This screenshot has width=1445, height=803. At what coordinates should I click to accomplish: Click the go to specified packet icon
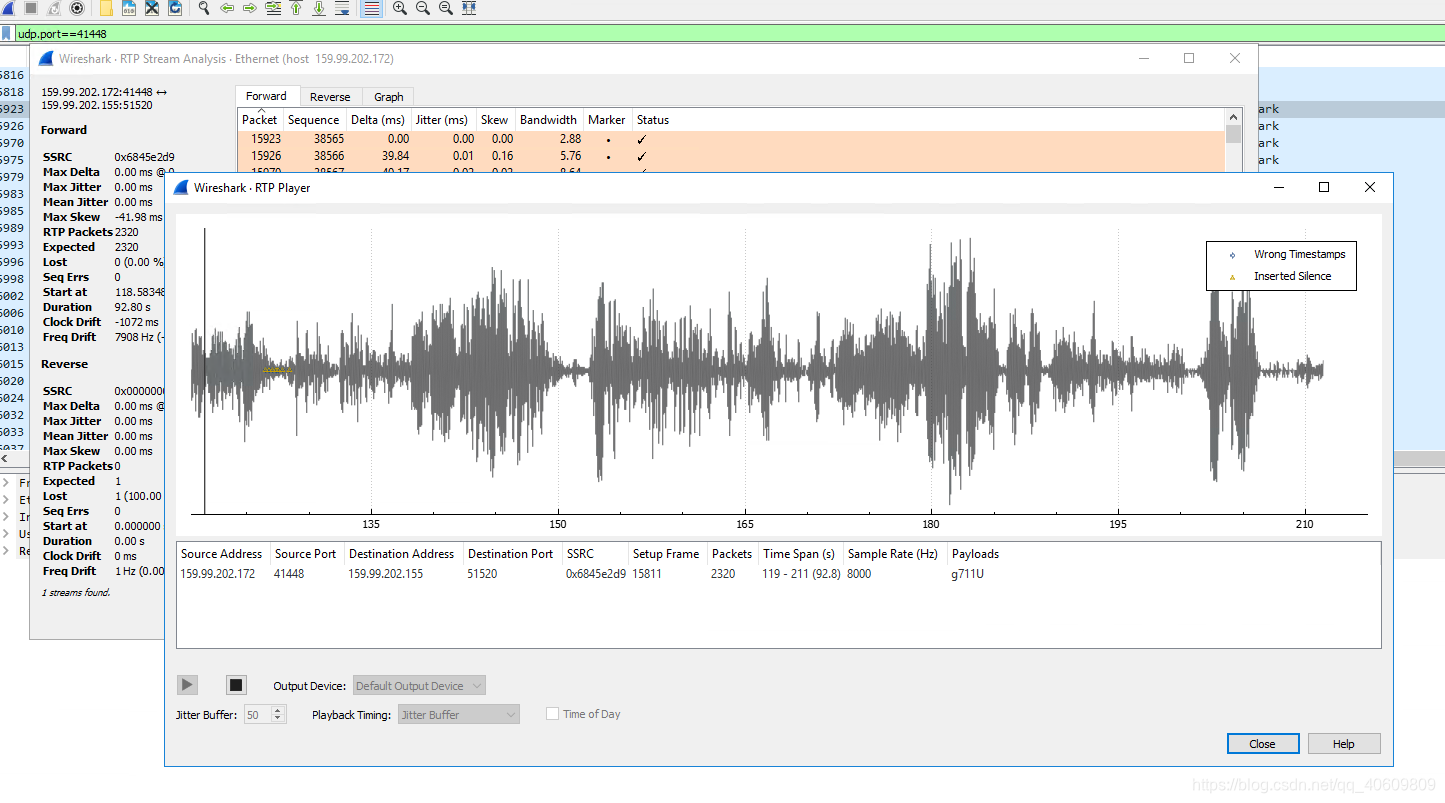273,8
